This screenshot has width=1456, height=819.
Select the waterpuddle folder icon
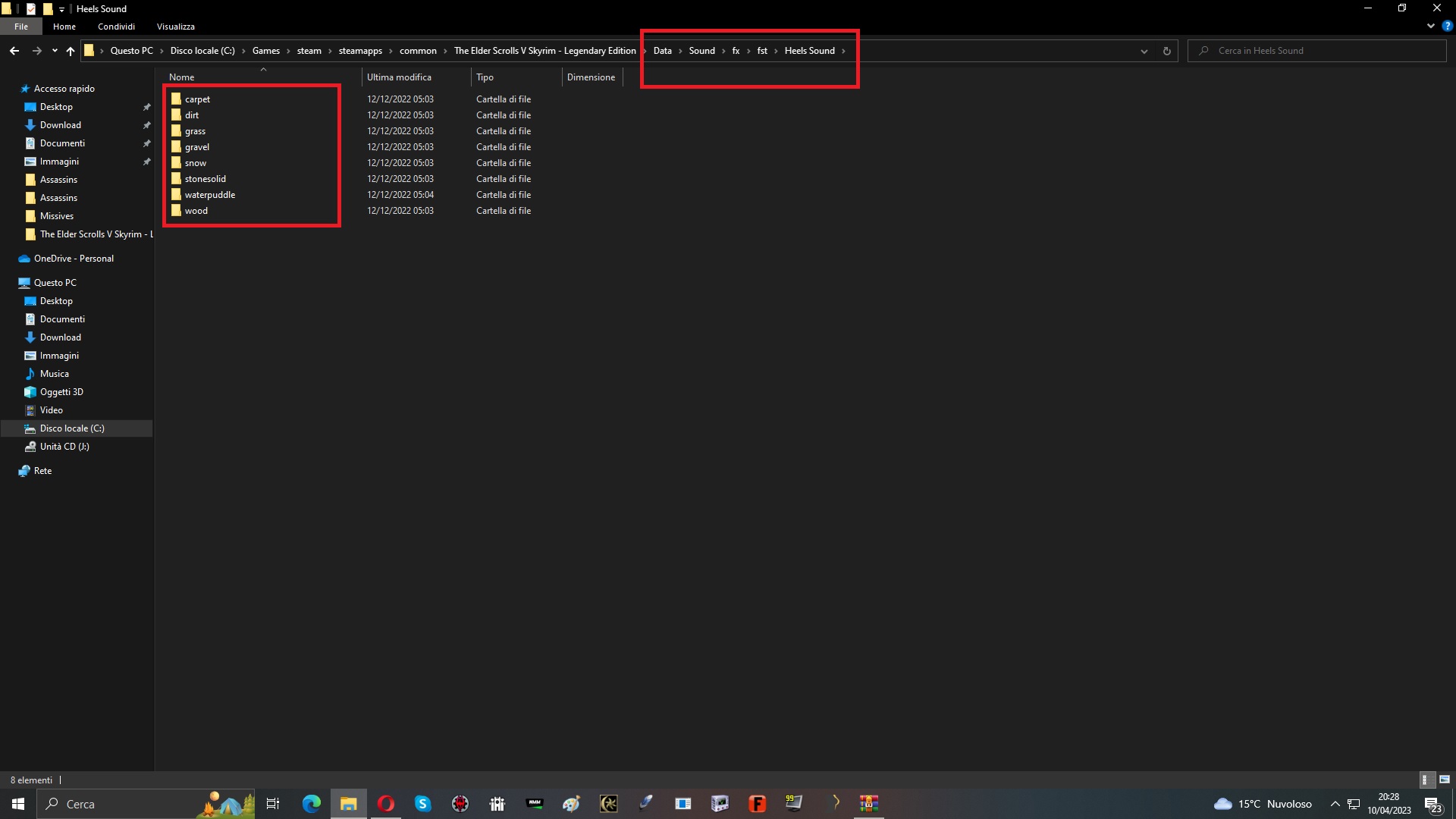[176, 195]
